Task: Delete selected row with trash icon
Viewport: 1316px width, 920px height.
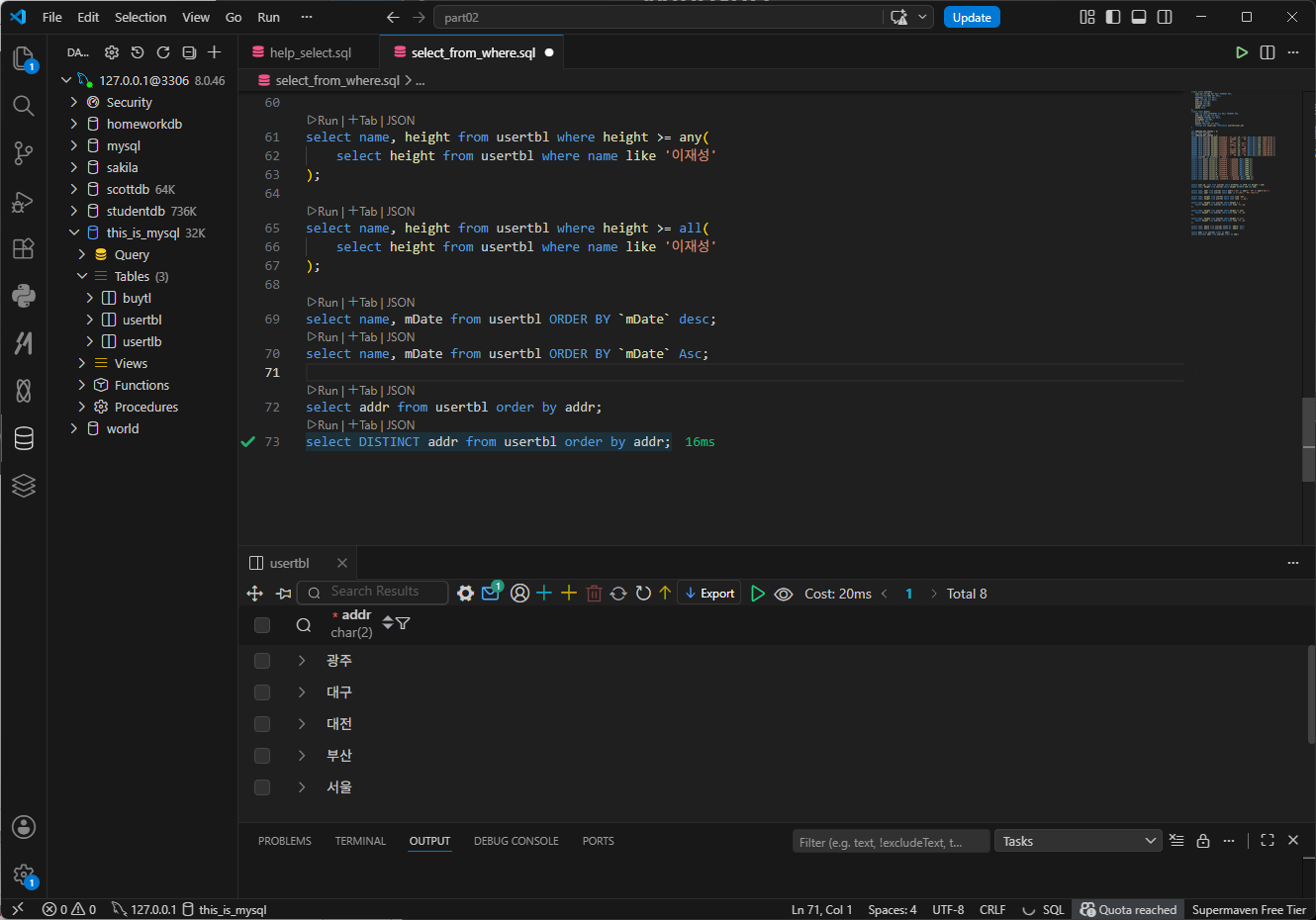Action: (x=594, y=594)
